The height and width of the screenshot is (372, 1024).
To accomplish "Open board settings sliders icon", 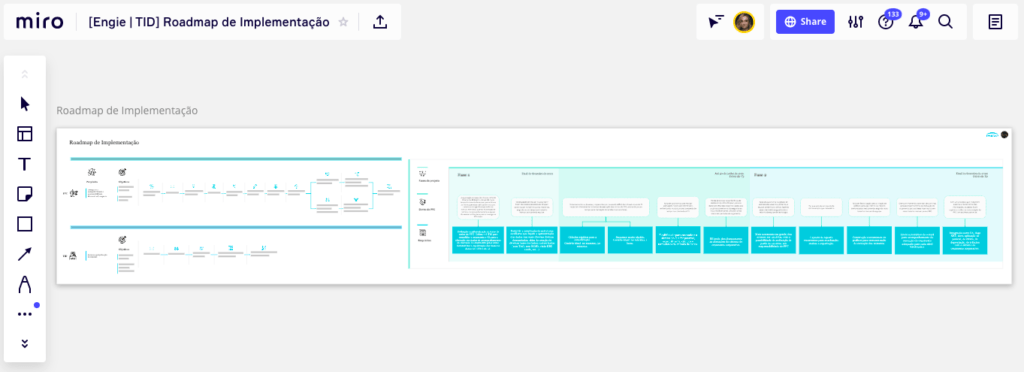I will point(856,22).
